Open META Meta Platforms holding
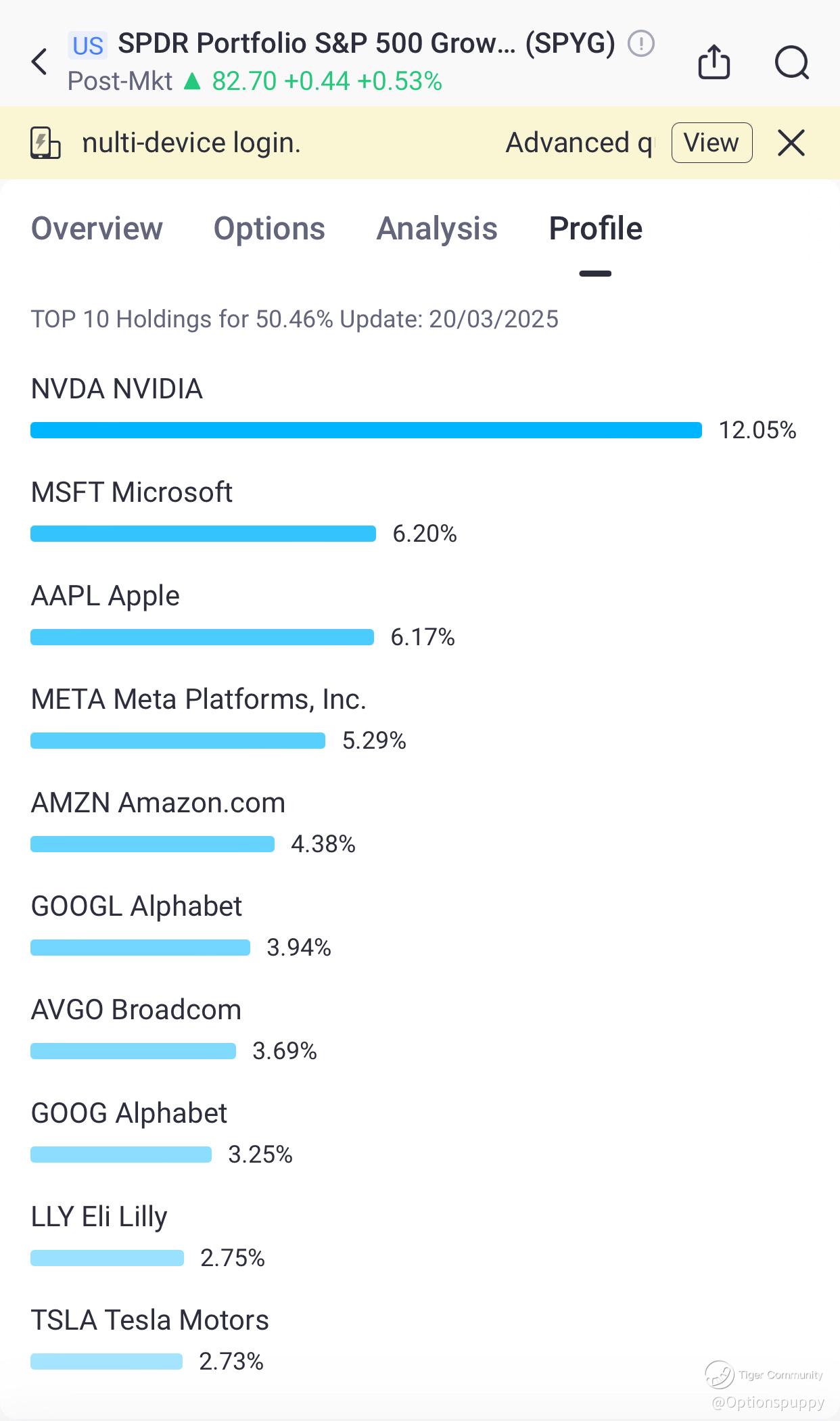The height and width of the screenshot is (1421, 840). 198,699
